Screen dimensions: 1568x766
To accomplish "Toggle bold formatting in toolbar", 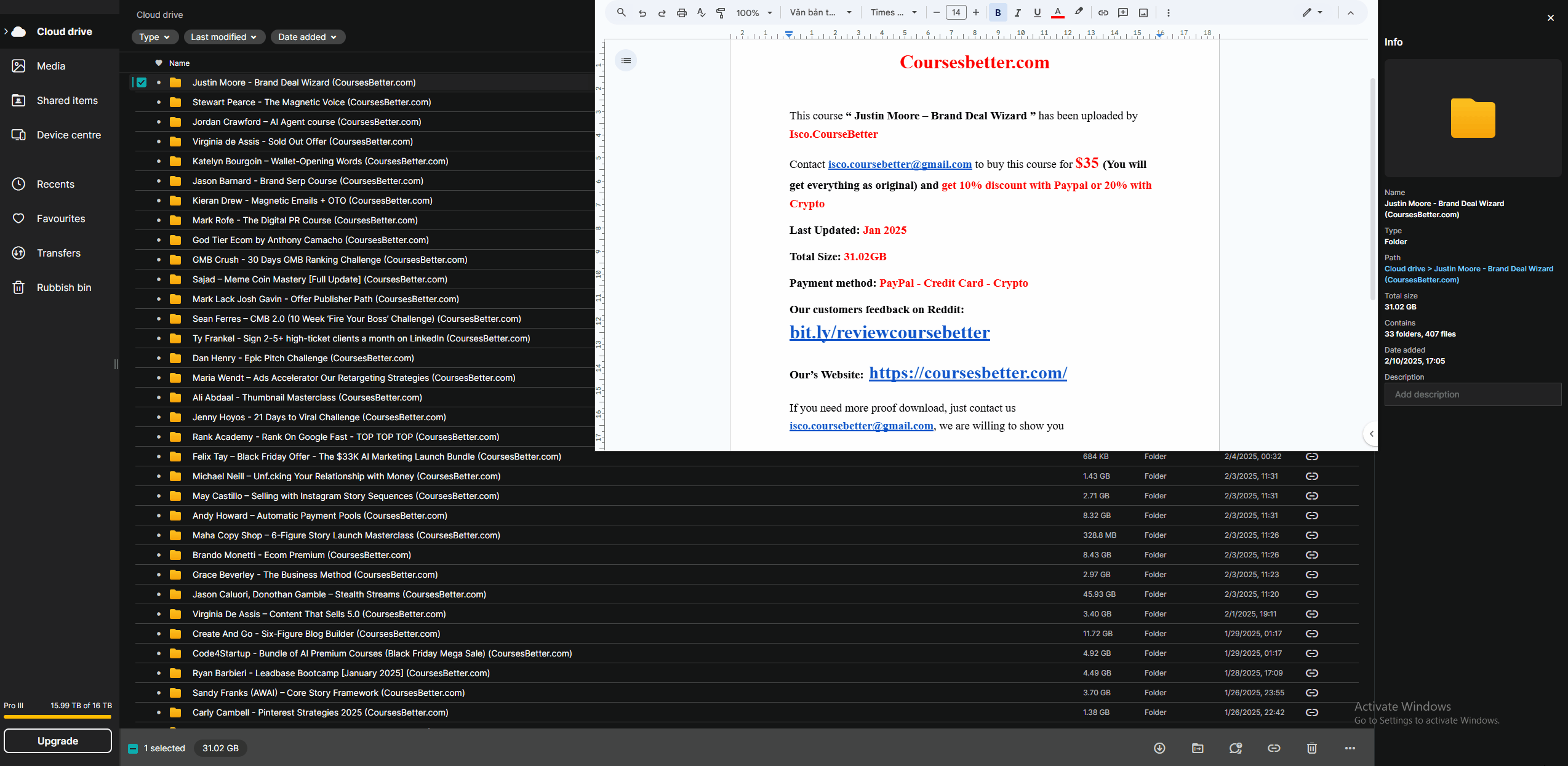I will coord(998,12).
